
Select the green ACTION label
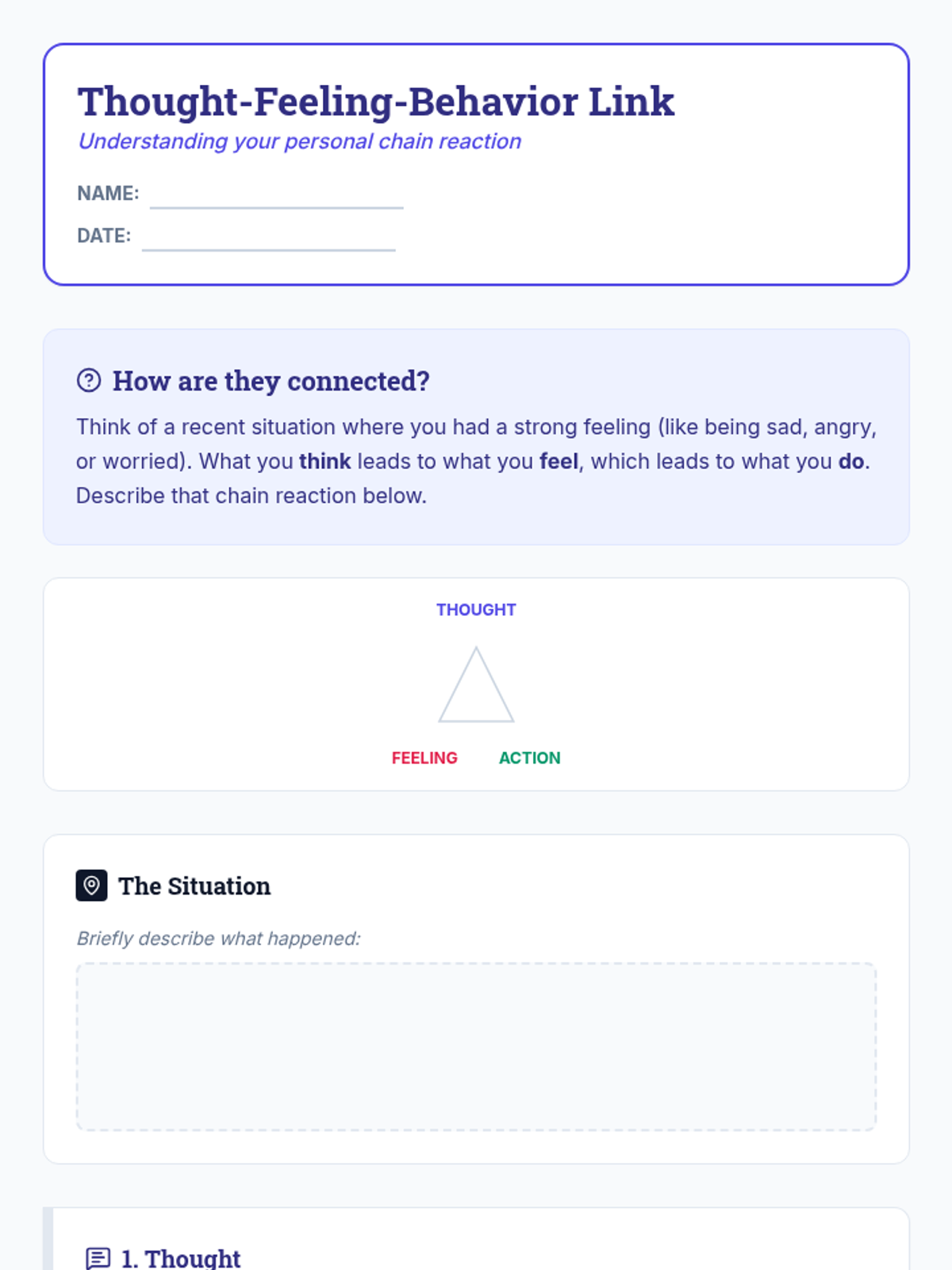[x=529, y=758]
